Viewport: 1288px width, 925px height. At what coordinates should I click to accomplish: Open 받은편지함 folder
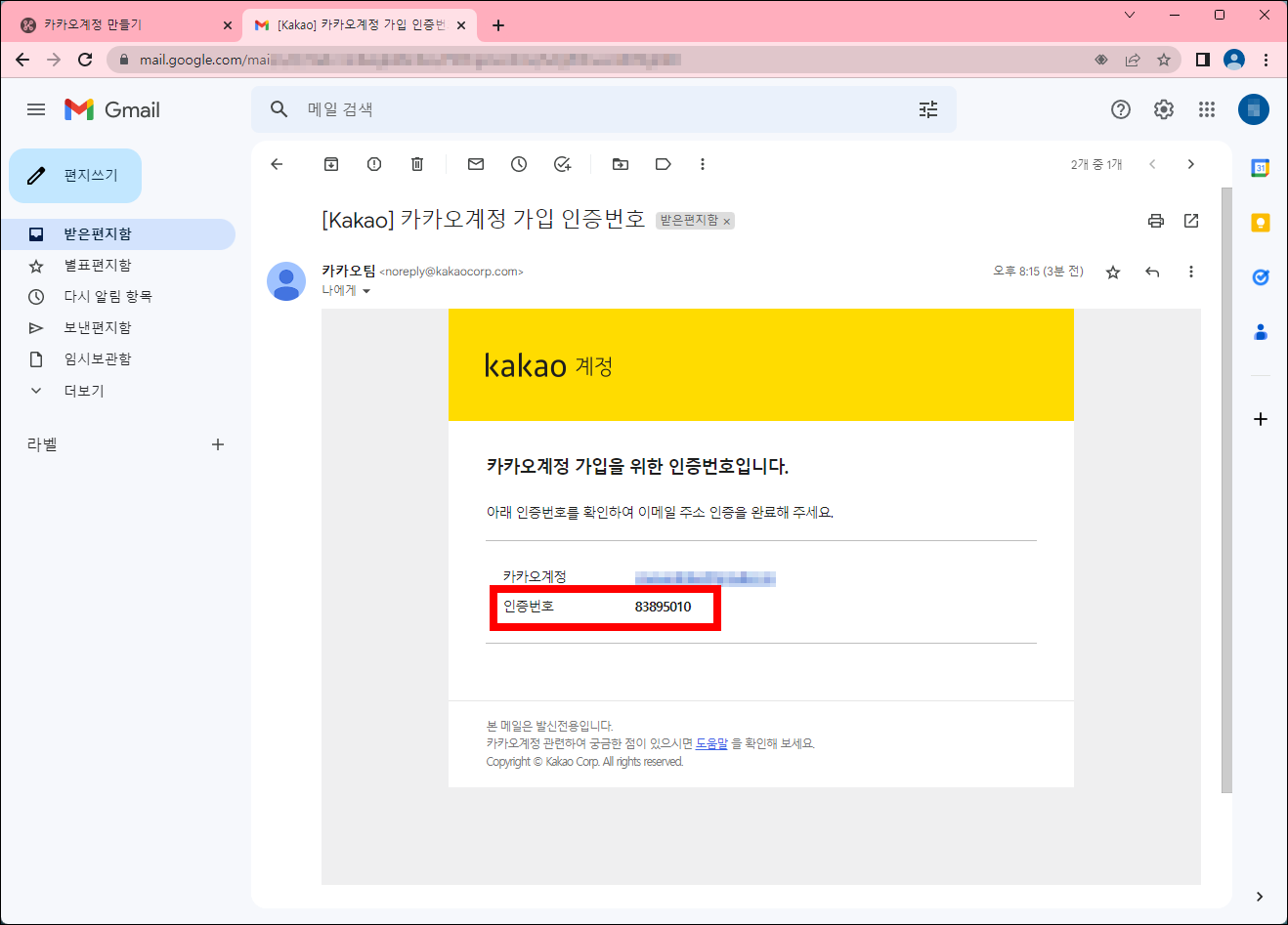coord(117,234)
